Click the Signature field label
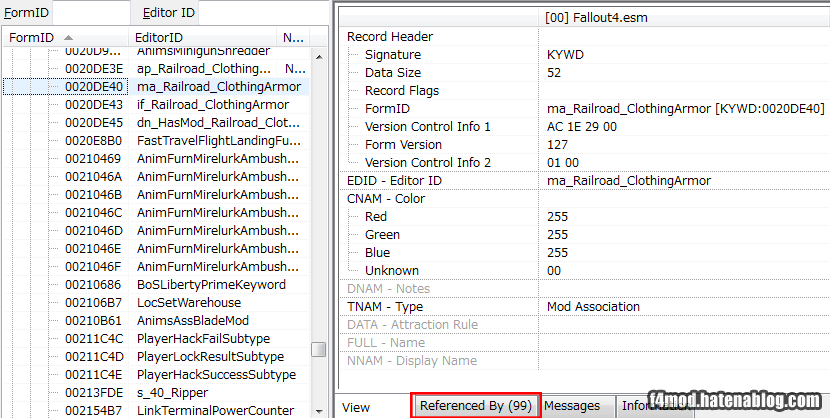 point(393,54)
